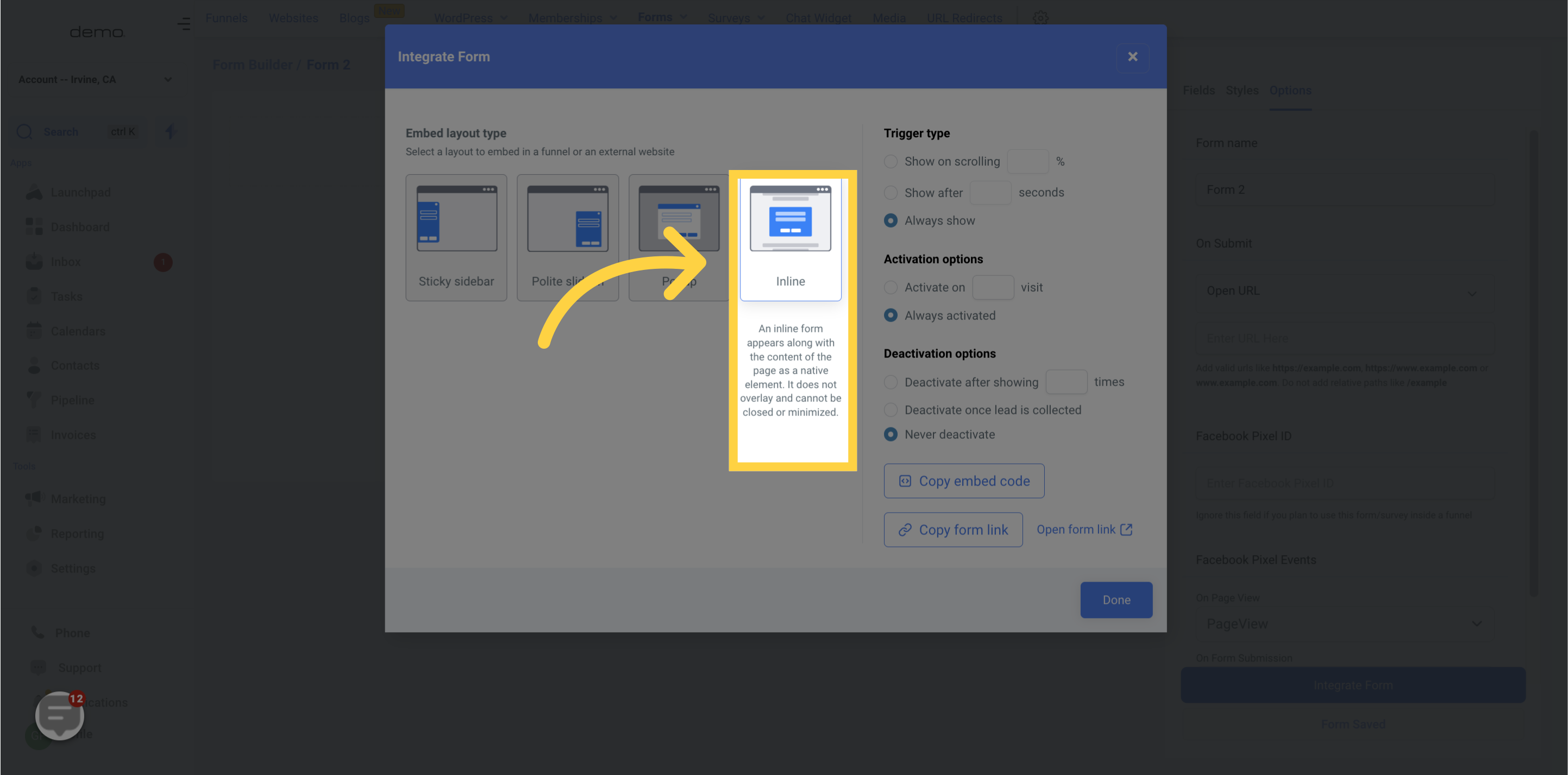Select Deactivate after showing times radio
Screen dimensions: 1568x775
click(890, 383)
